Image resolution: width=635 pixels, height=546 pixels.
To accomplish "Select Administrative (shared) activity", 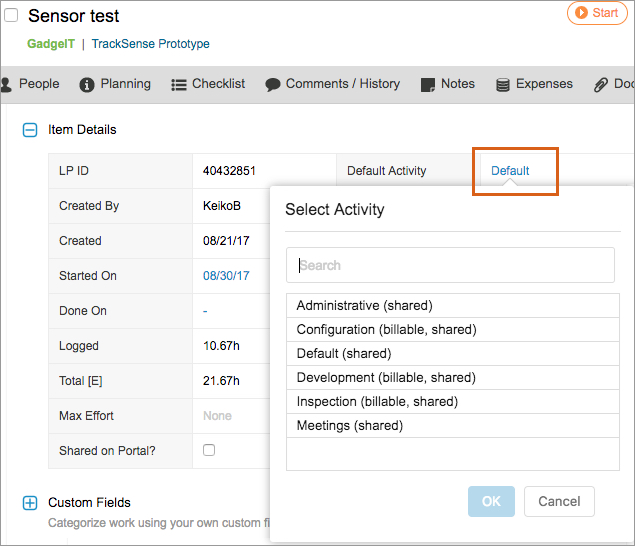I will 364,305.
